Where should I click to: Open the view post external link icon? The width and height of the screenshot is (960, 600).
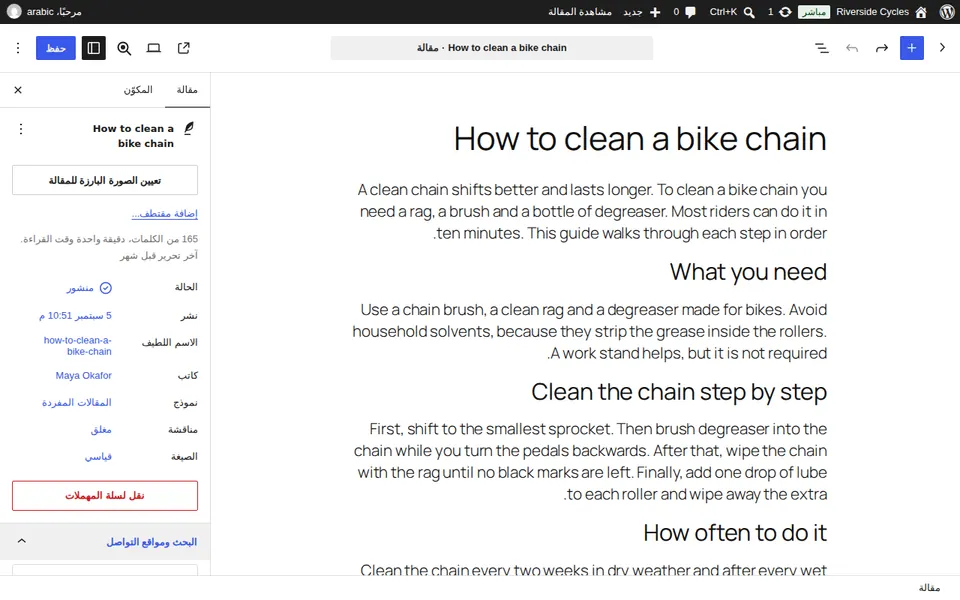[184, 48]
